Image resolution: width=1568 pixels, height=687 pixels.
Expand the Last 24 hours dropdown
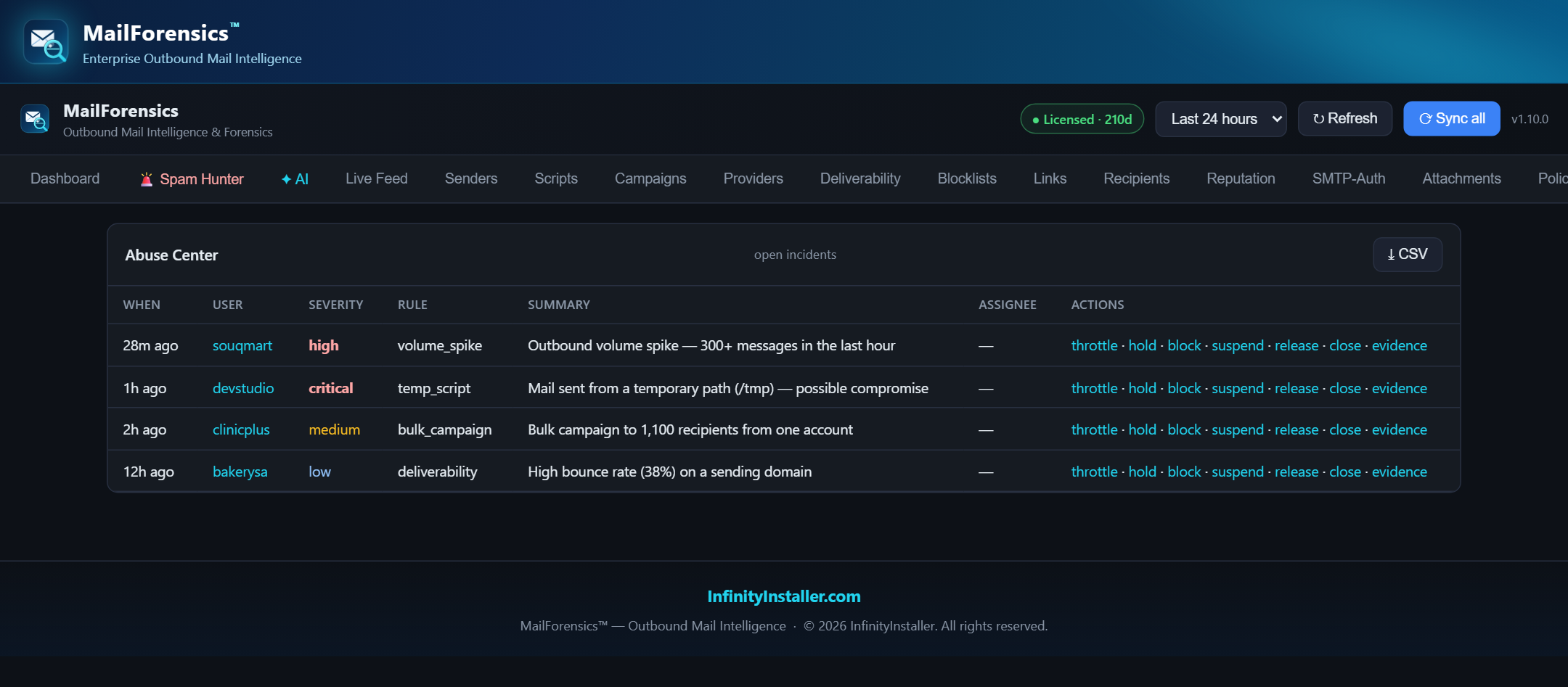click(1221, 119)
